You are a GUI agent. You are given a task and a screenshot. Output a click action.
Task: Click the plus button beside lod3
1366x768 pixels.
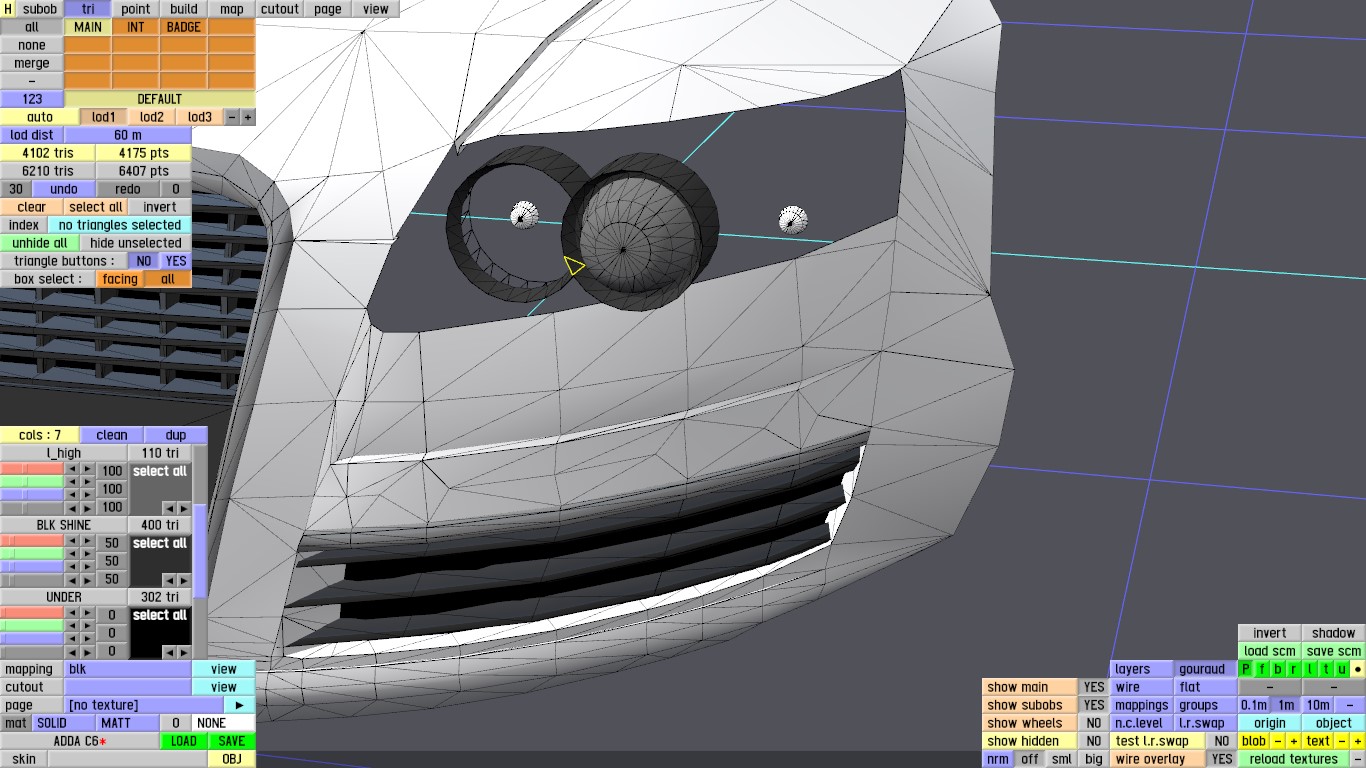(x=248, y=117)
